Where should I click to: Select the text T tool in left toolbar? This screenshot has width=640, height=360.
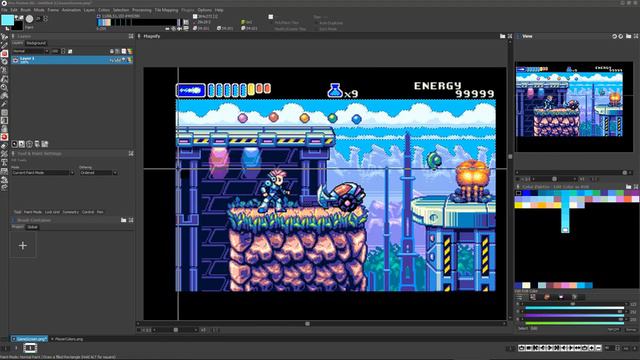click(x=4, y=162)
